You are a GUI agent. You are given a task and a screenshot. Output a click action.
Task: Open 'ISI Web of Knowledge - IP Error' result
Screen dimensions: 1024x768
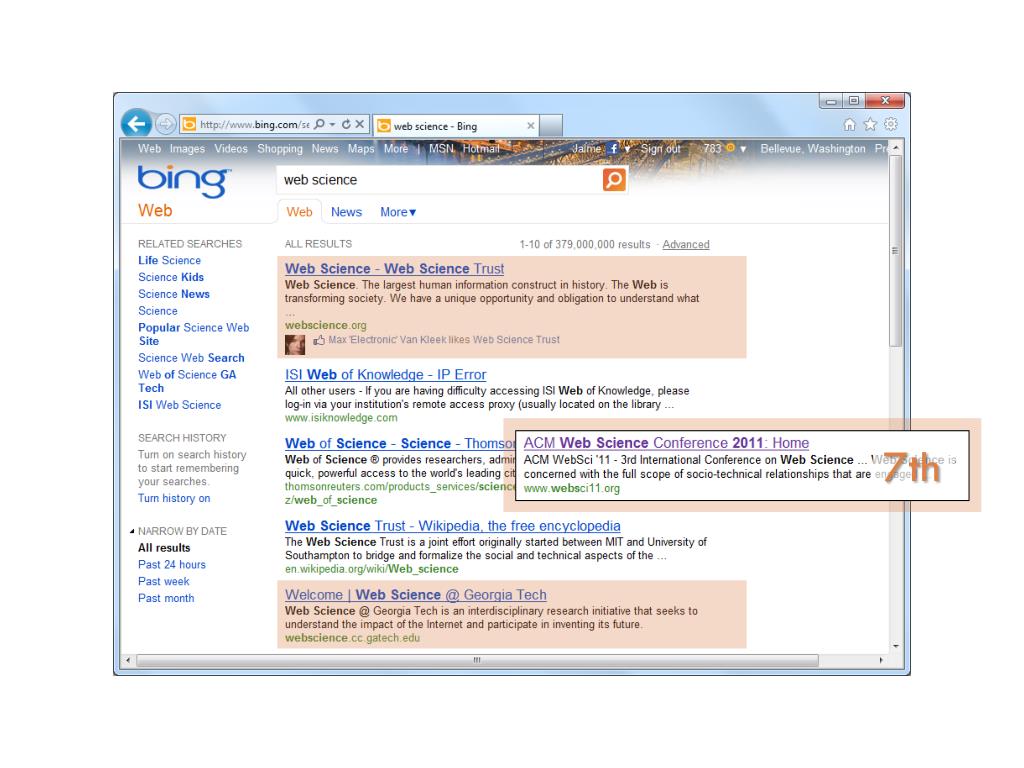pos(385,374)
